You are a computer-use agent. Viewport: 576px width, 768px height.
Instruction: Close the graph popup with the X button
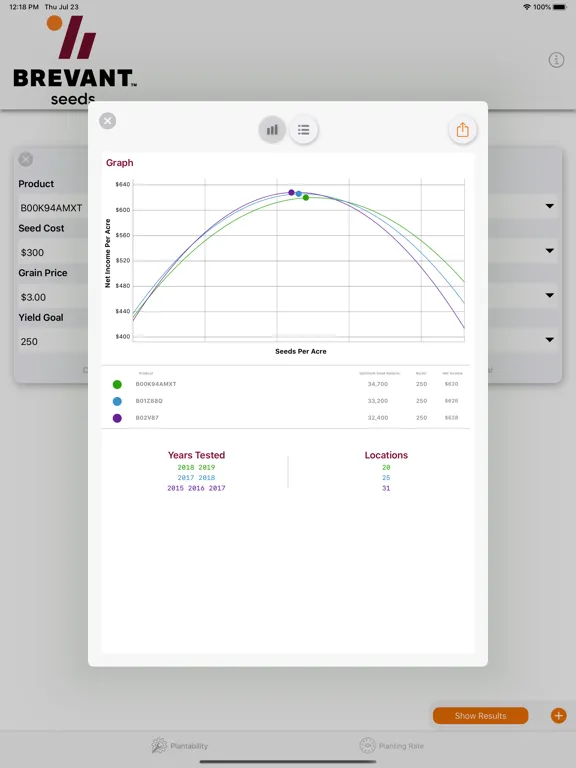click(108, 120)
